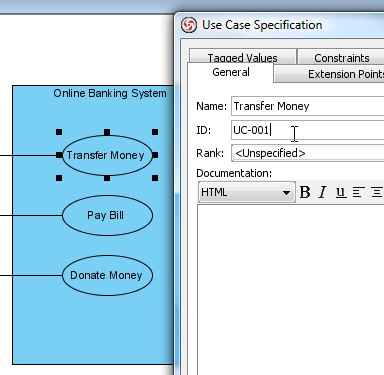Apply left alignment in Documentation toolbar
Screen dimensions: 384x375
358,192
